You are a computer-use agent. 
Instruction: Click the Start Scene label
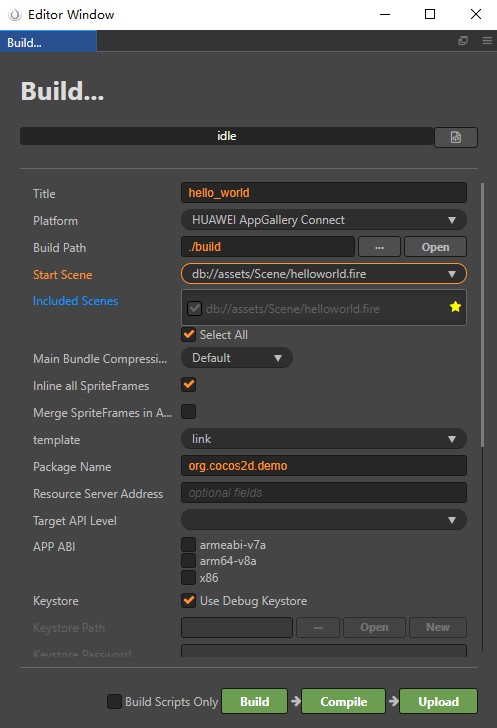63,275
